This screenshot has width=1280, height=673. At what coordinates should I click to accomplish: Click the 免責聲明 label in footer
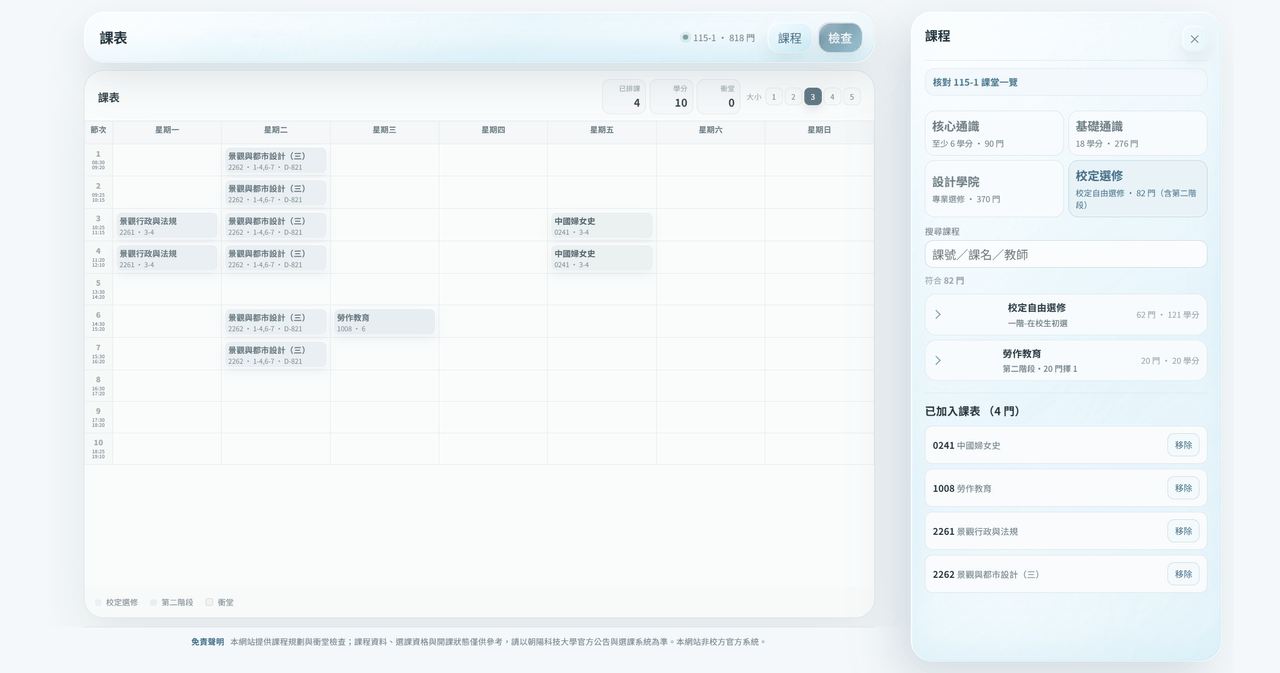[208, 642]
